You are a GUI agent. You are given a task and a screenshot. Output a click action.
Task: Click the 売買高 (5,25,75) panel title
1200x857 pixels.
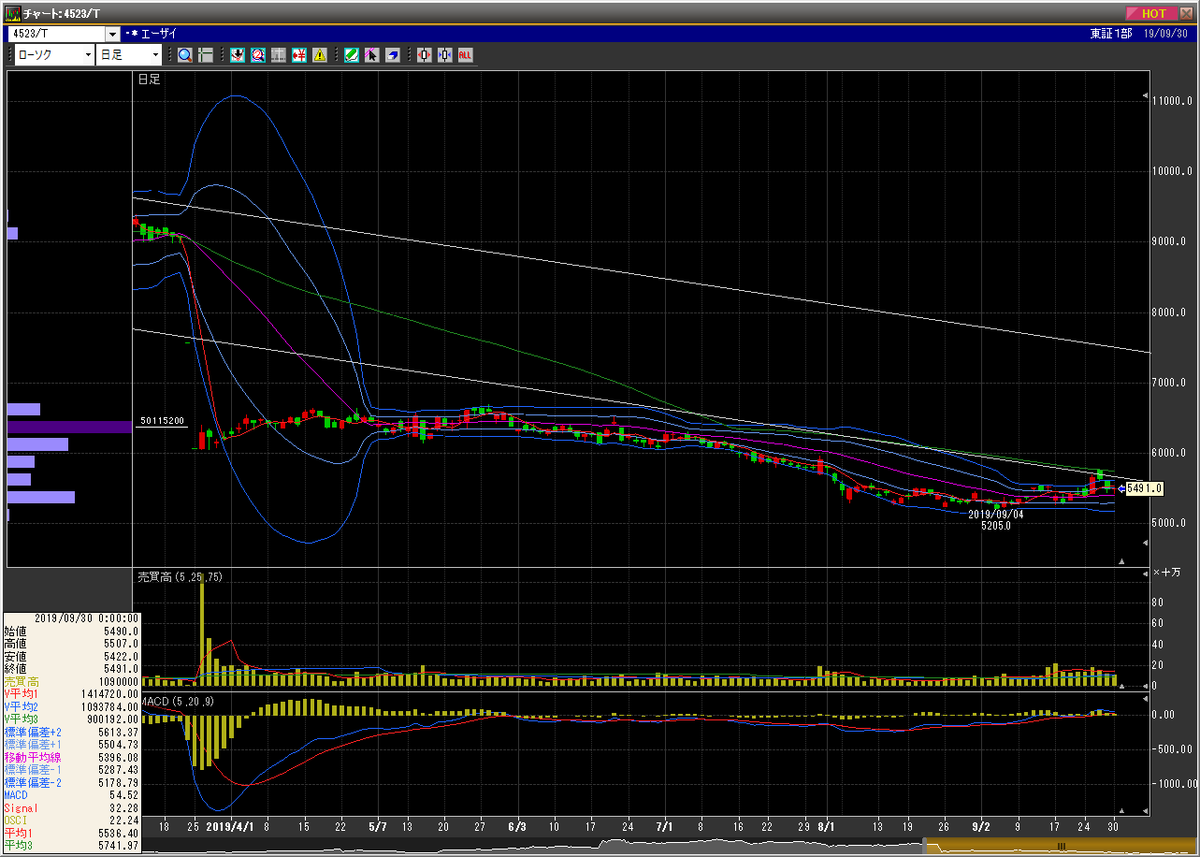(179, 577)
